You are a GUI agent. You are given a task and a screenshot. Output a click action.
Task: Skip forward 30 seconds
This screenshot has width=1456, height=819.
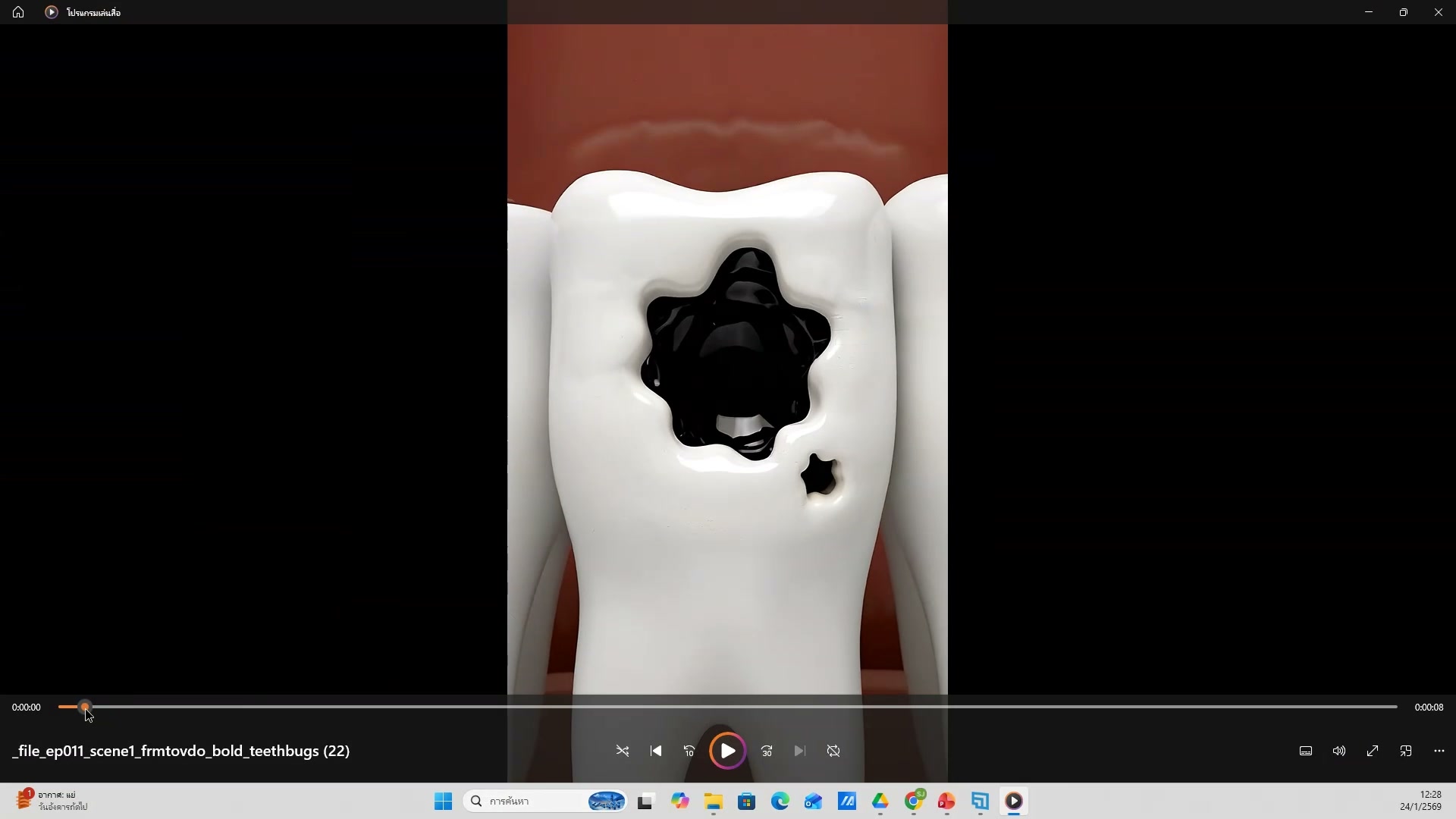click(767, 751)
